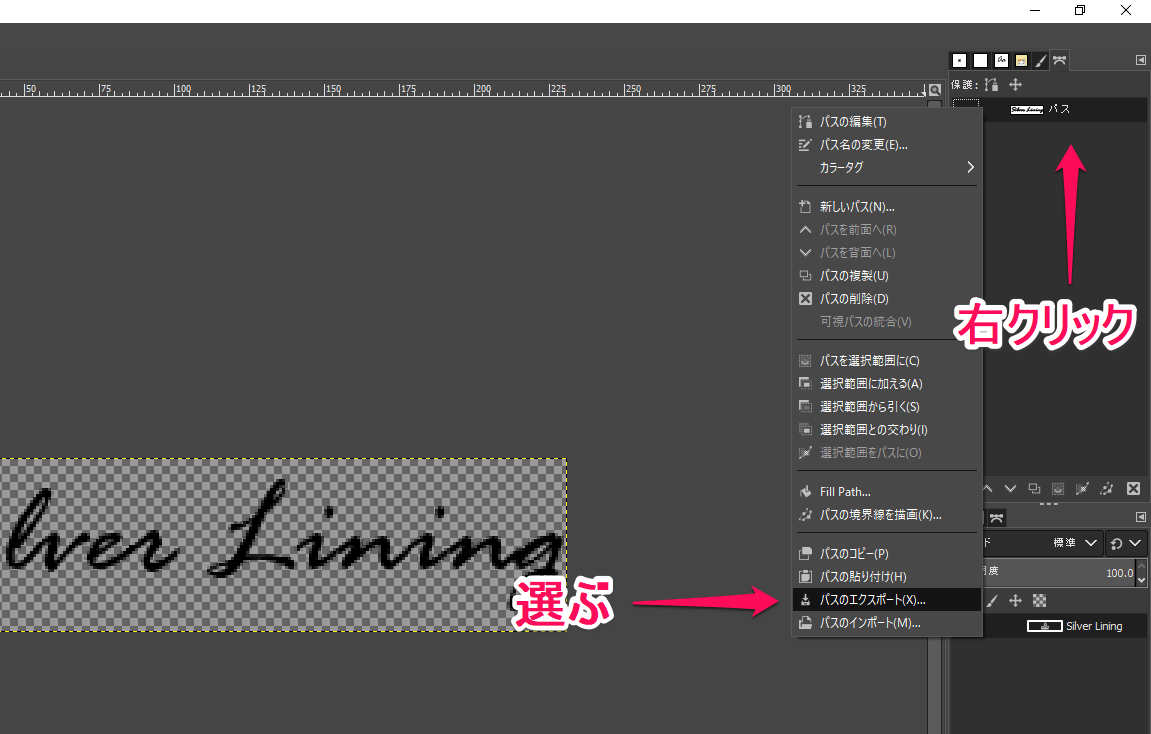Viewport: 1151px width, 734px height.
Task: Select the Silver Lining text layer
Action: pos(1093,626)
